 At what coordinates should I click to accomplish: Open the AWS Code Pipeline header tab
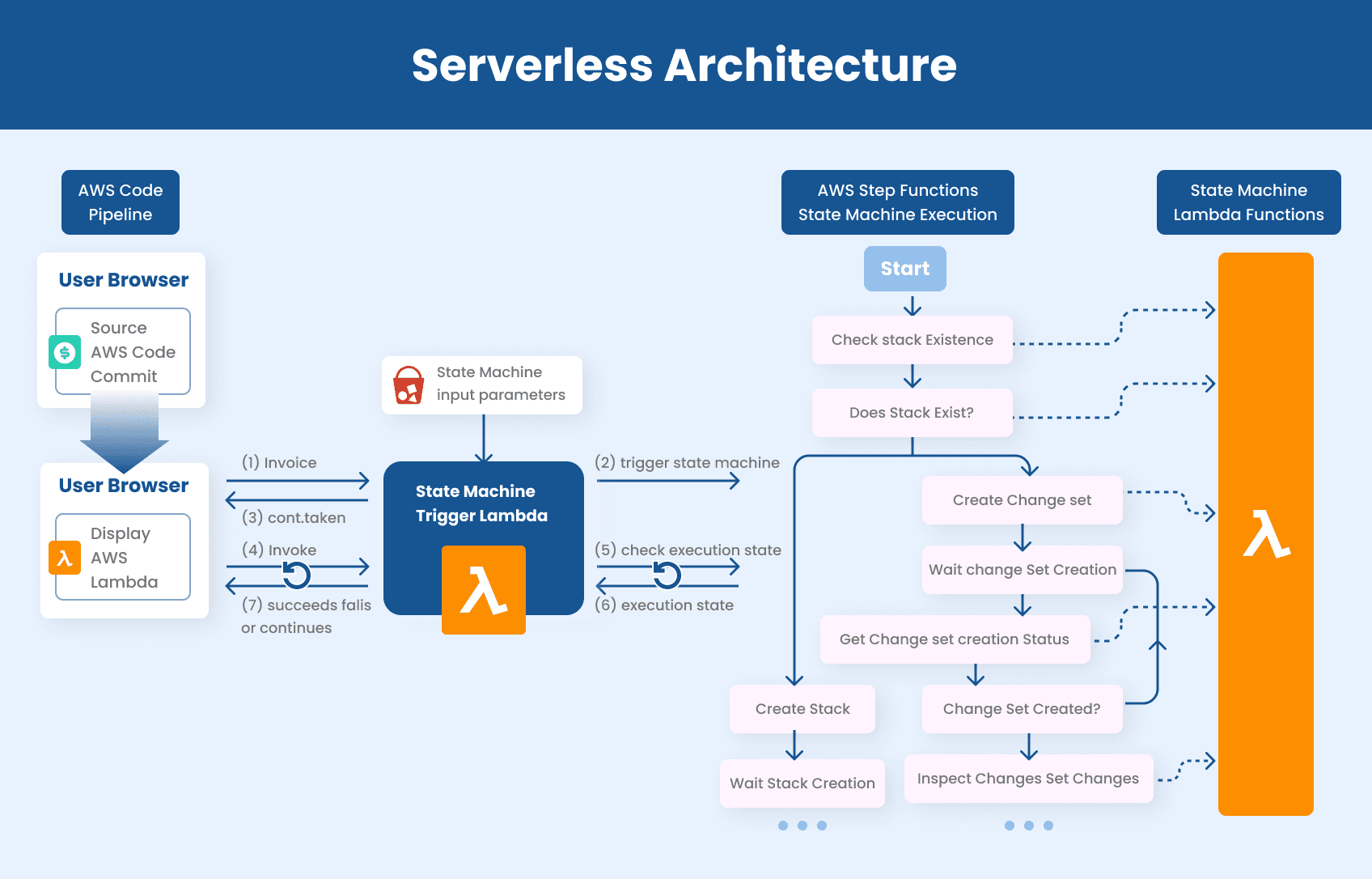[x=121, y=202]
